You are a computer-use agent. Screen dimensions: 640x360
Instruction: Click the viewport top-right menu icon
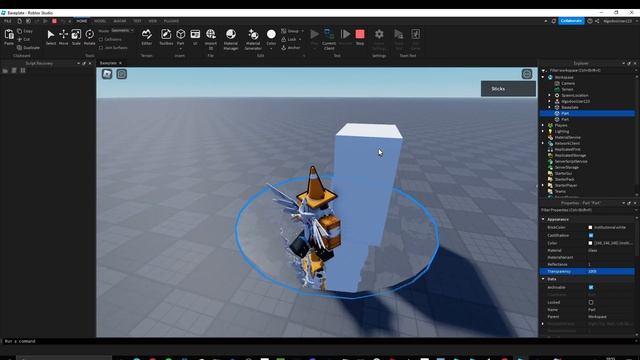(x=527, y=74)
